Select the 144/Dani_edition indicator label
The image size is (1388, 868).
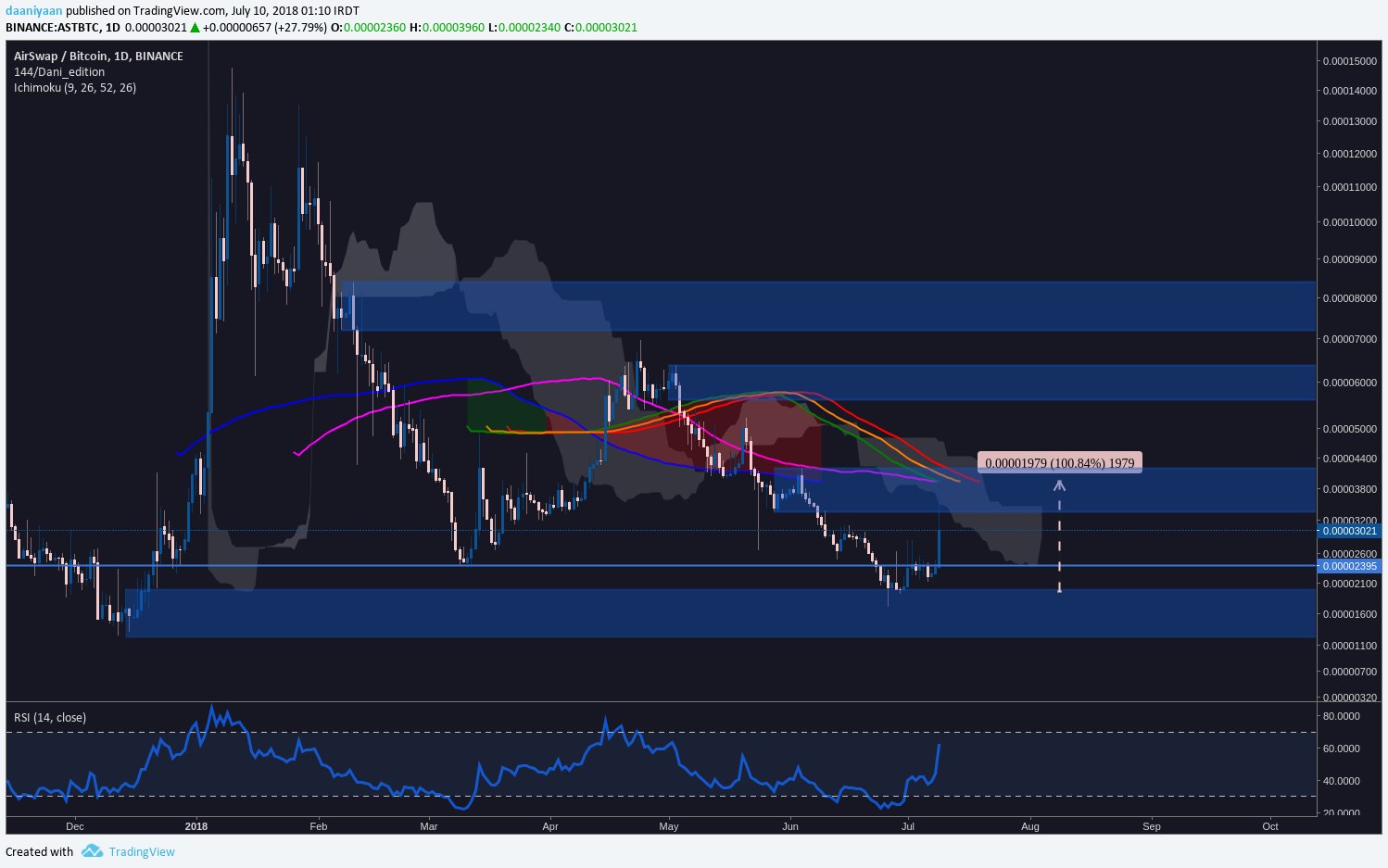[x=59, y=72]
